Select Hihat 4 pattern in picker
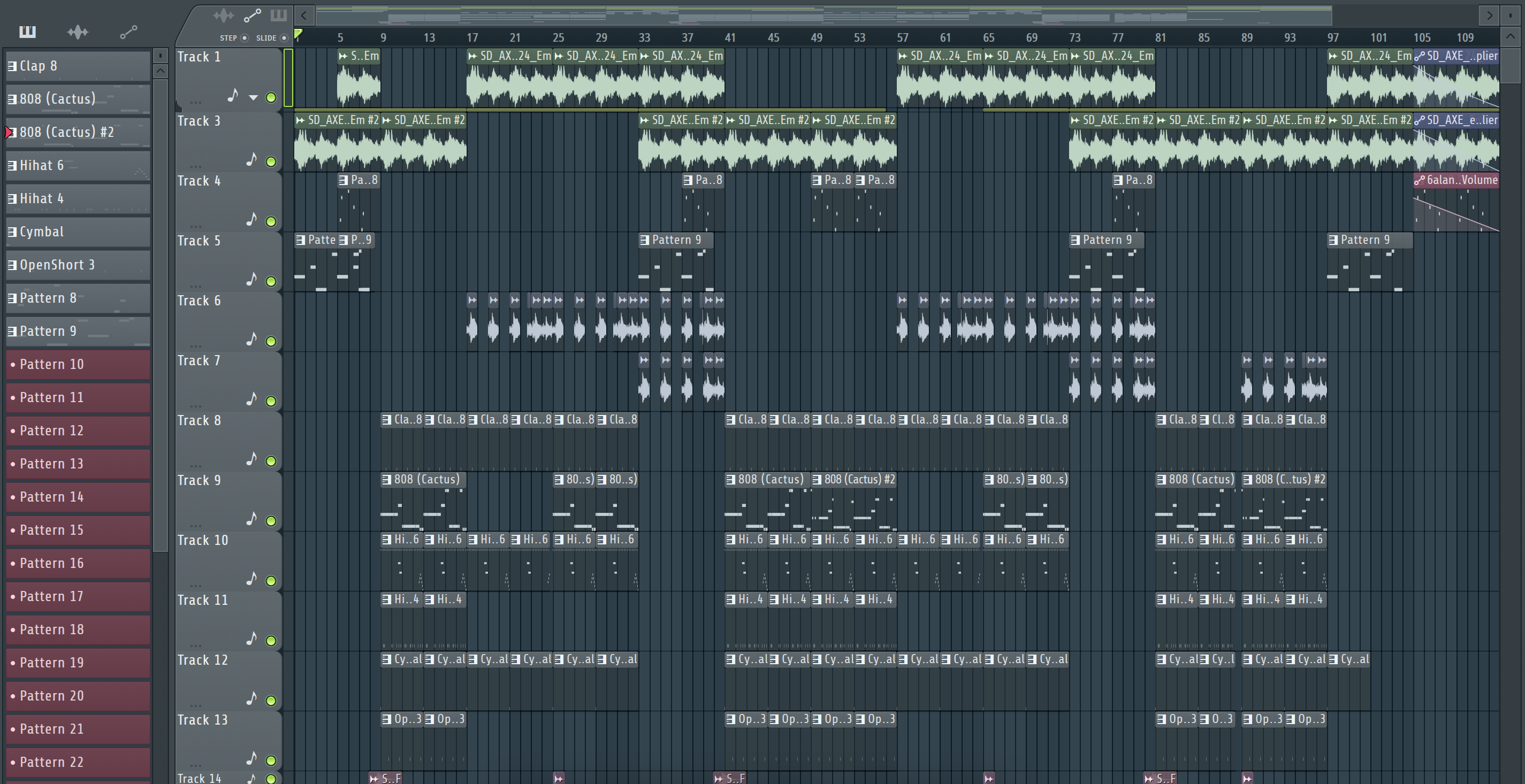Screen dimensions: 1525x784 pos(78,198)
